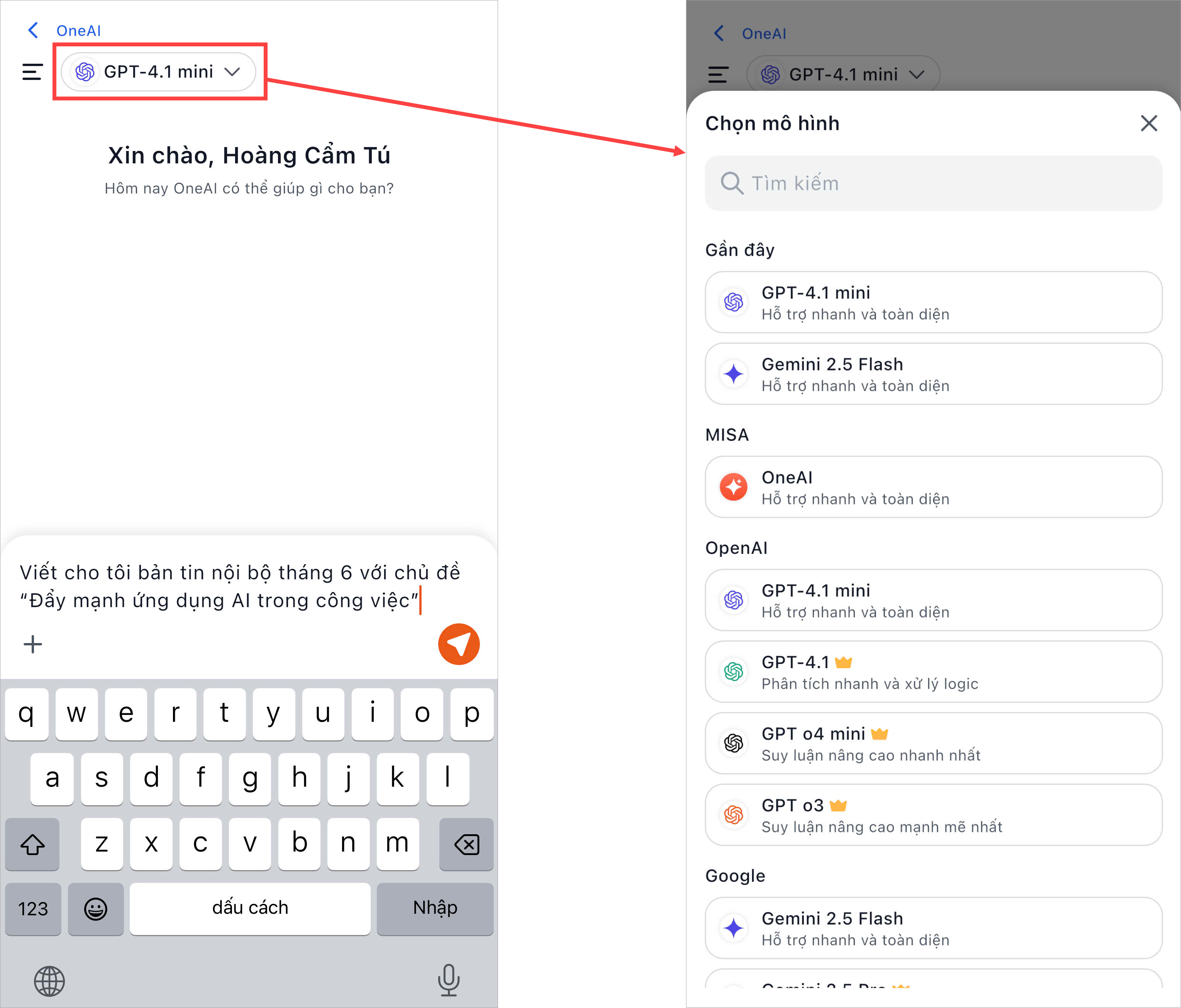Switch keyboard to 123 numbers
Viewport: 1181px width, 1008px height.
click(x=33, y=908)
